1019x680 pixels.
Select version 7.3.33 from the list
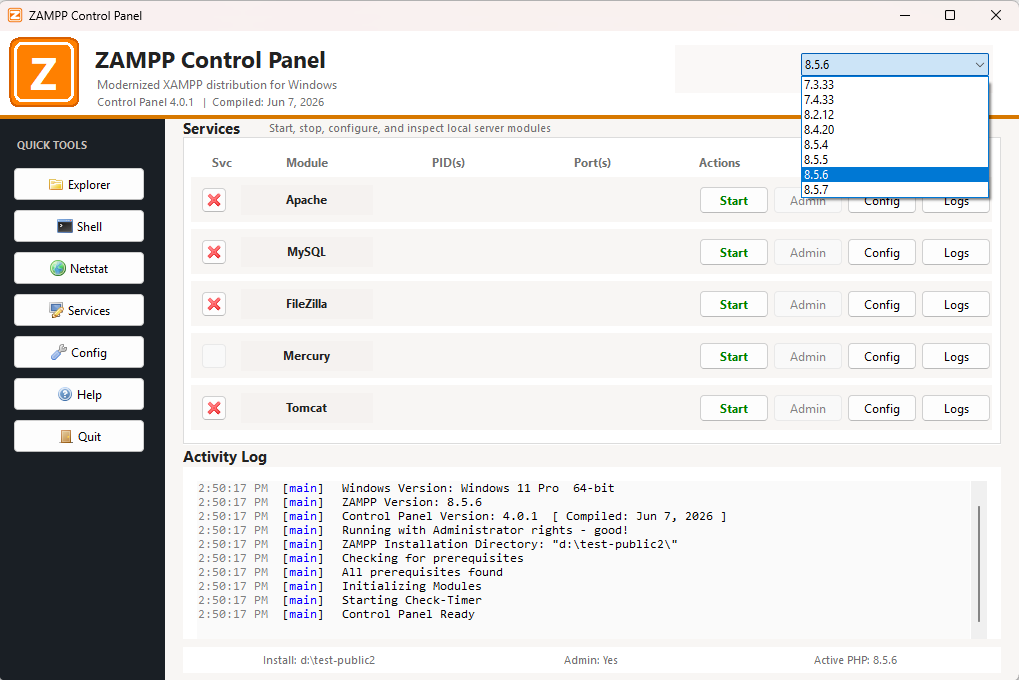(895, 85)
